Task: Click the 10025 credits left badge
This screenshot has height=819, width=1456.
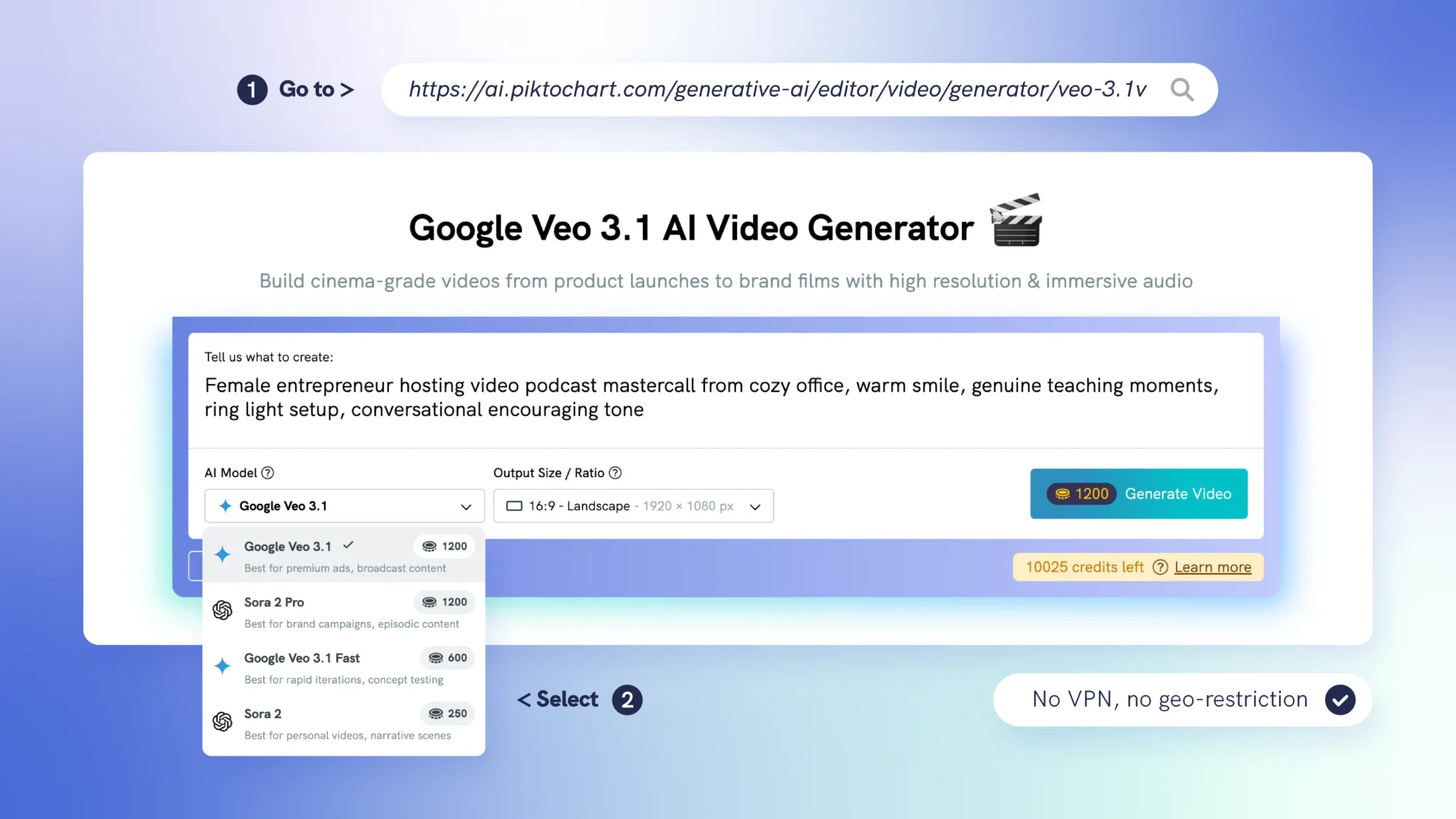Action: click(x=1084, y=567)
